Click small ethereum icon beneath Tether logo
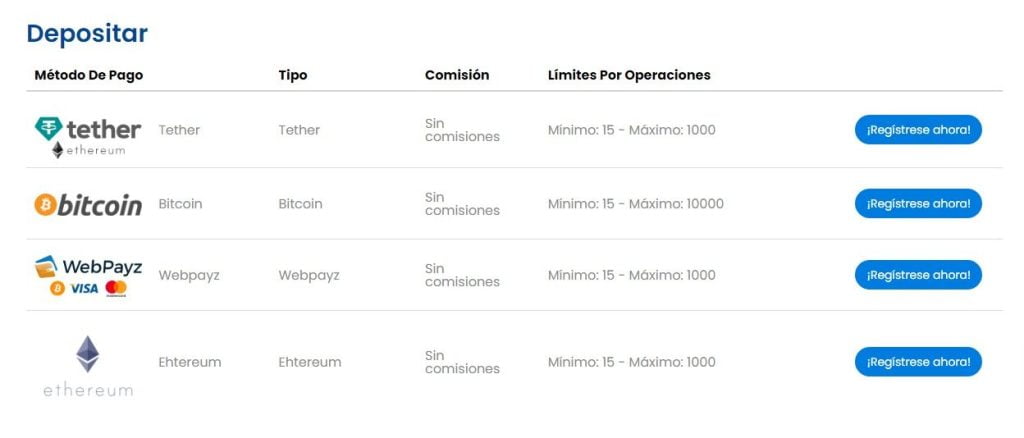The image size is (1024, 438). click(58, 150)
